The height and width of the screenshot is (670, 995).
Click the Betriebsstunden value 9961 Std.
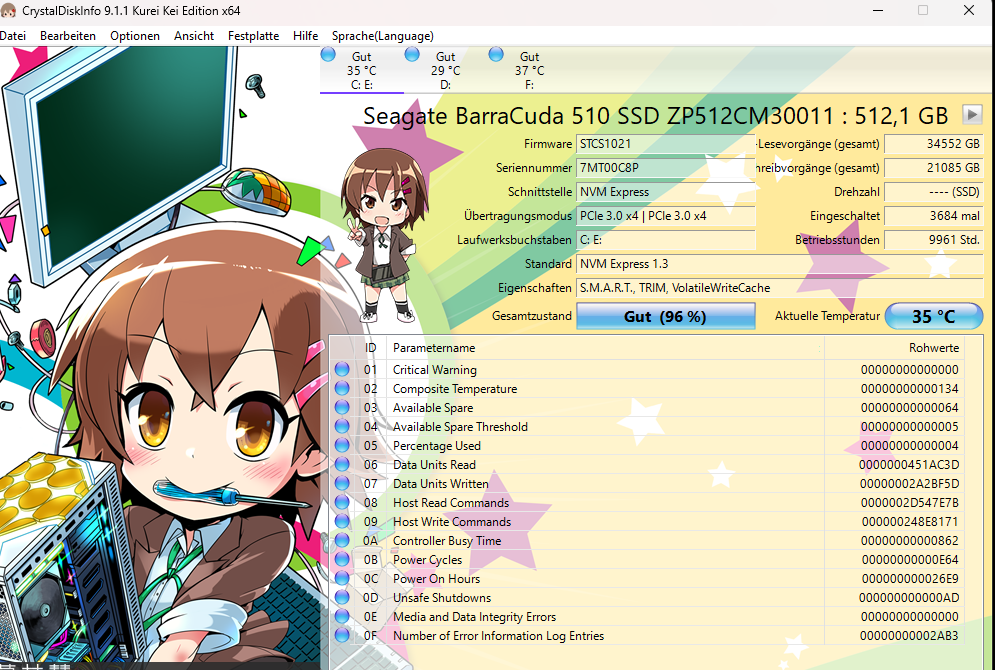coord(933,240)
